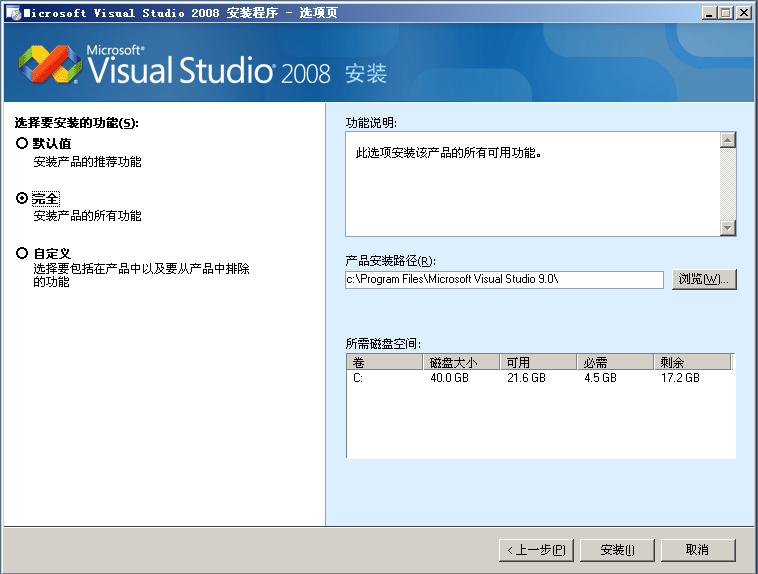The image size is (758, 574).
Task: Click the 磁盘大小 column header
Action: (x=461, y=362)
